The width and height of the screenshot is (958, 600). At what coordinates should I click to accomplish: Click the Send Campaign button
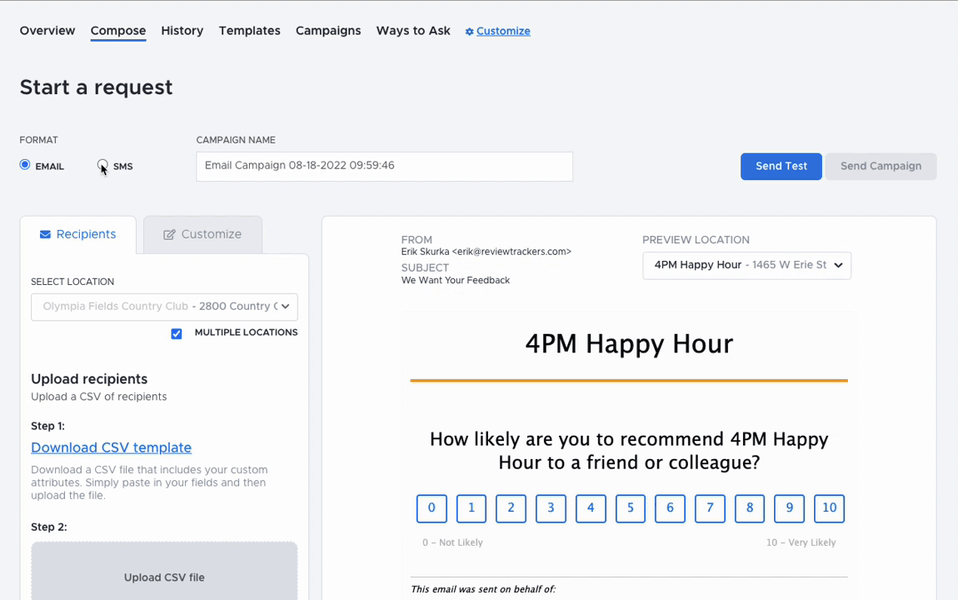coord(880,166)
